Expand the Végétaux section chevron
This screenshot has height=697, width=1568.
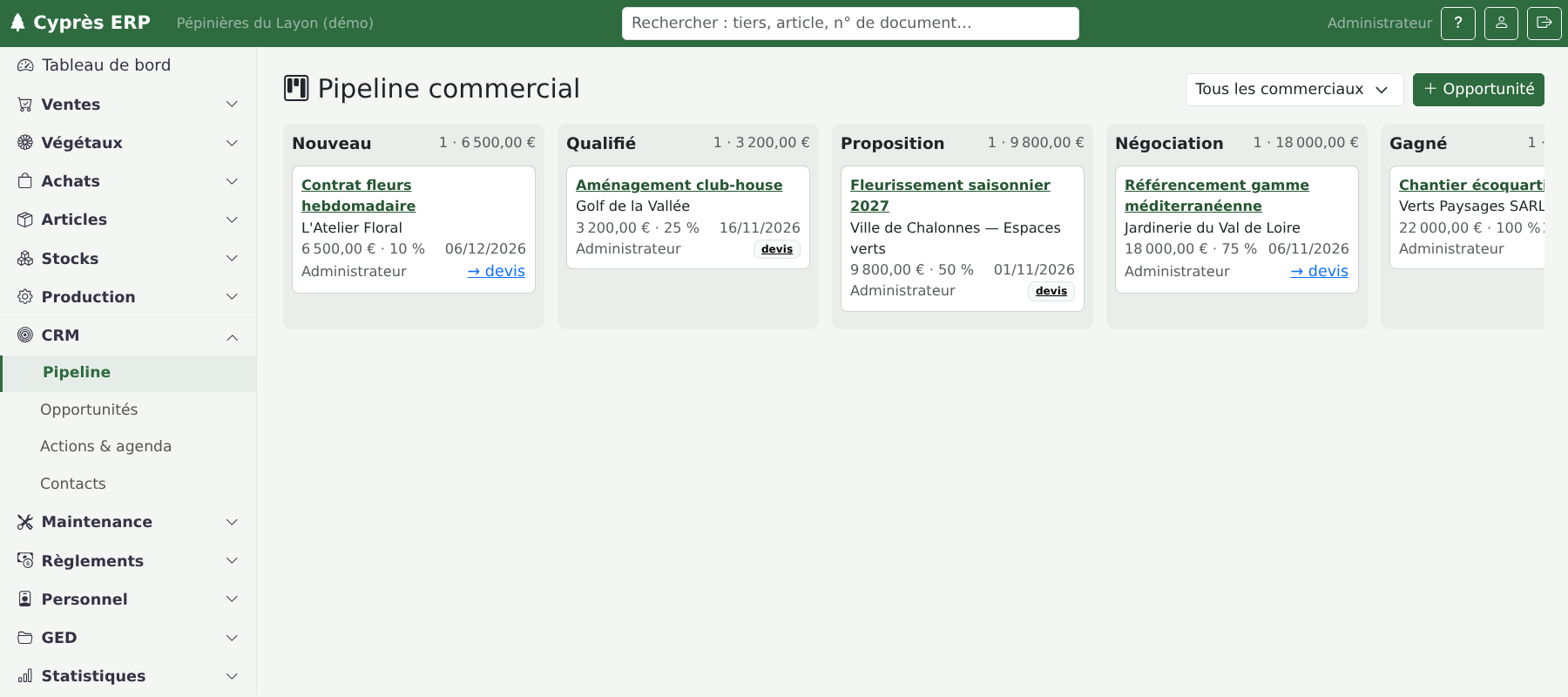tap(232, 143)
